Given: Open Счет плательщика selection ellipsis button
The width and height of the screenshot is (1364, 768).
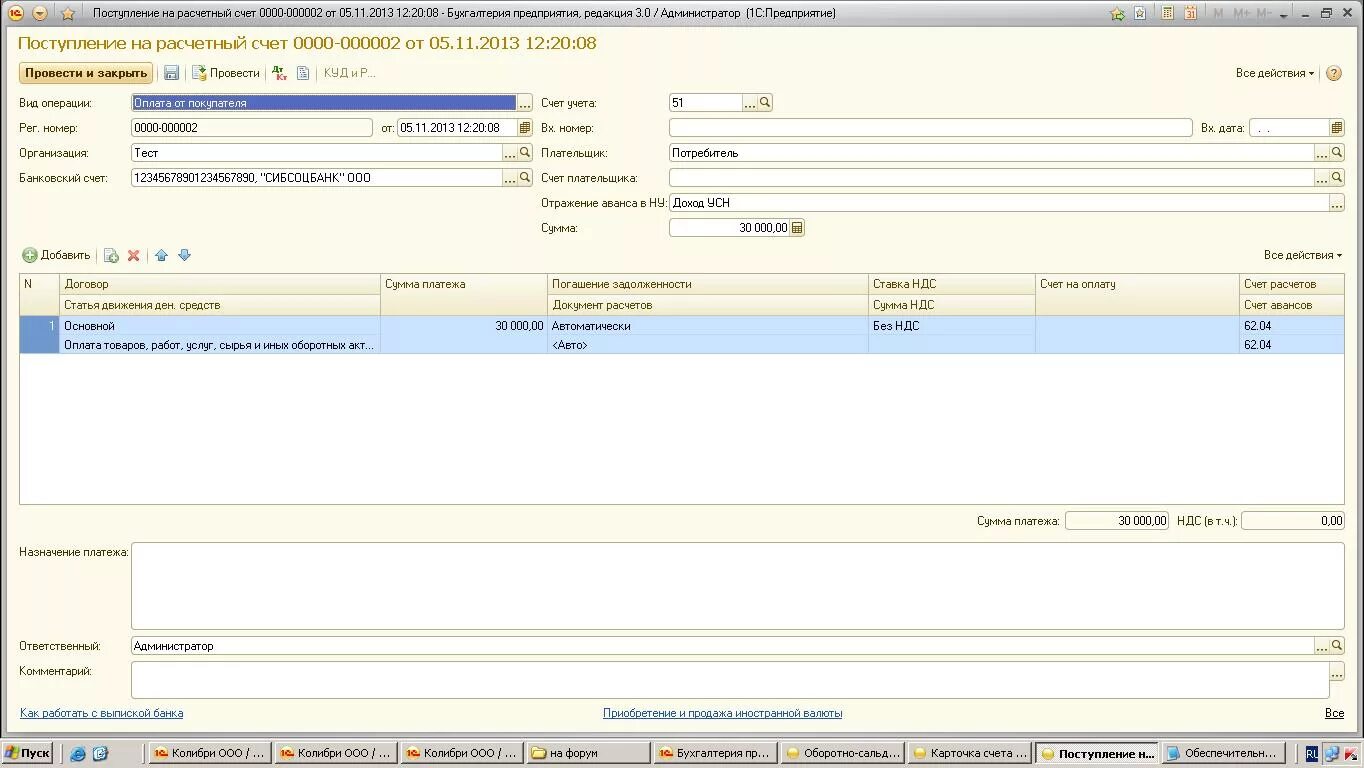Looking at the screenshot, I should [x=1321, y=178].
